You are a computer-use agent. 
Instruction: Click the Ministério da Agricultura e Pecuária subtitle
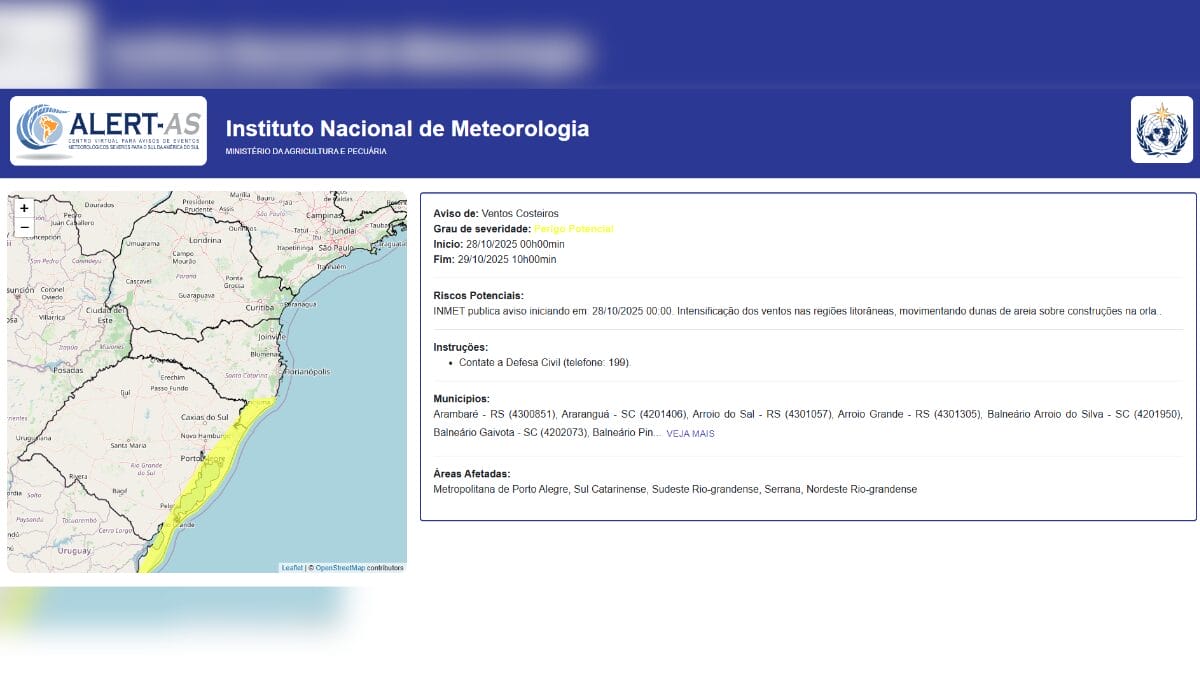coord(306,152)
